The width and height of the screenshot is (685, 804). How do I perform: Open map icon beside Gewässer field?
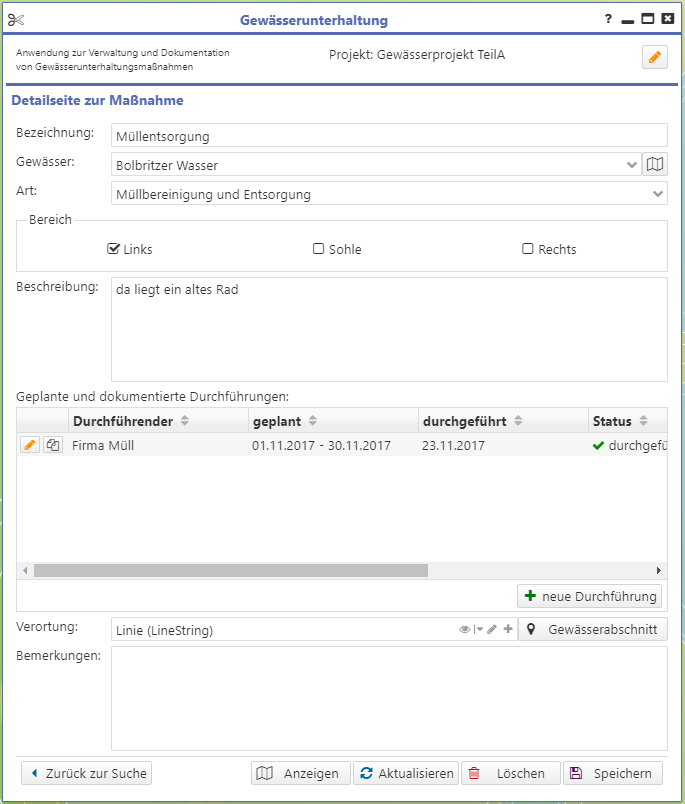point(655,164)
